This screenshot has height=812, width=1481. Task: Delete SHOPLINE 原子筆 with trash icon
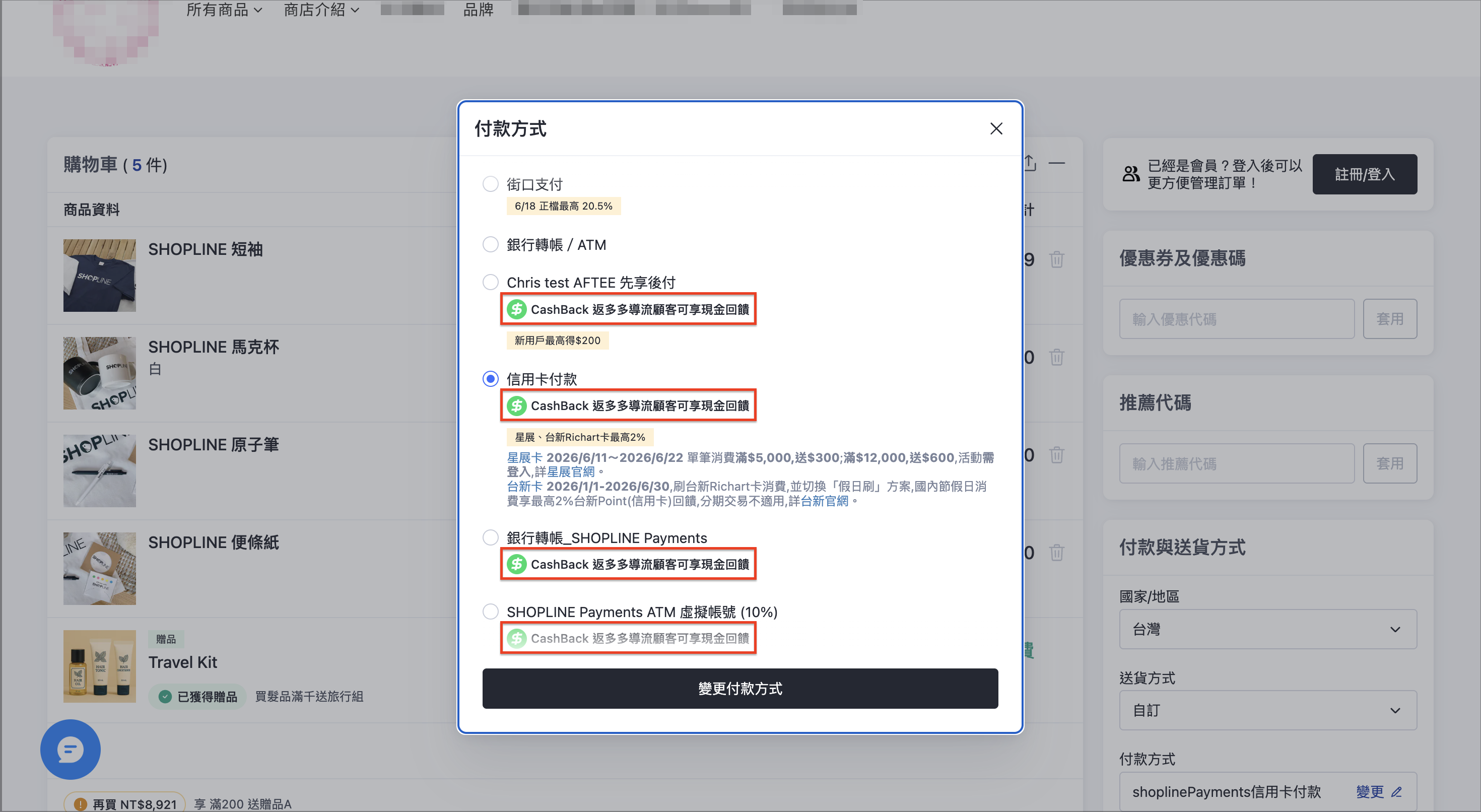point(1057,455)
